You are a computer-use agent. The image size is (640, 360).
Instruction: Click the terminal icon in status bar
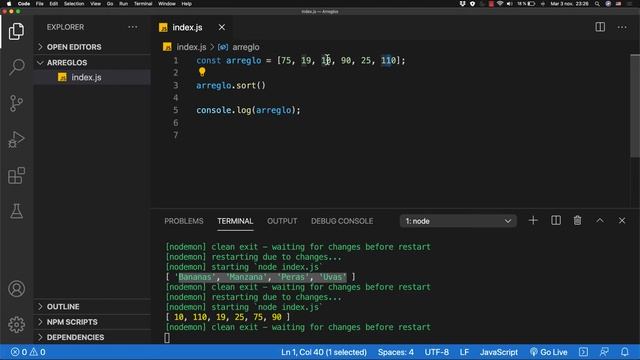[x=583, y=352]
